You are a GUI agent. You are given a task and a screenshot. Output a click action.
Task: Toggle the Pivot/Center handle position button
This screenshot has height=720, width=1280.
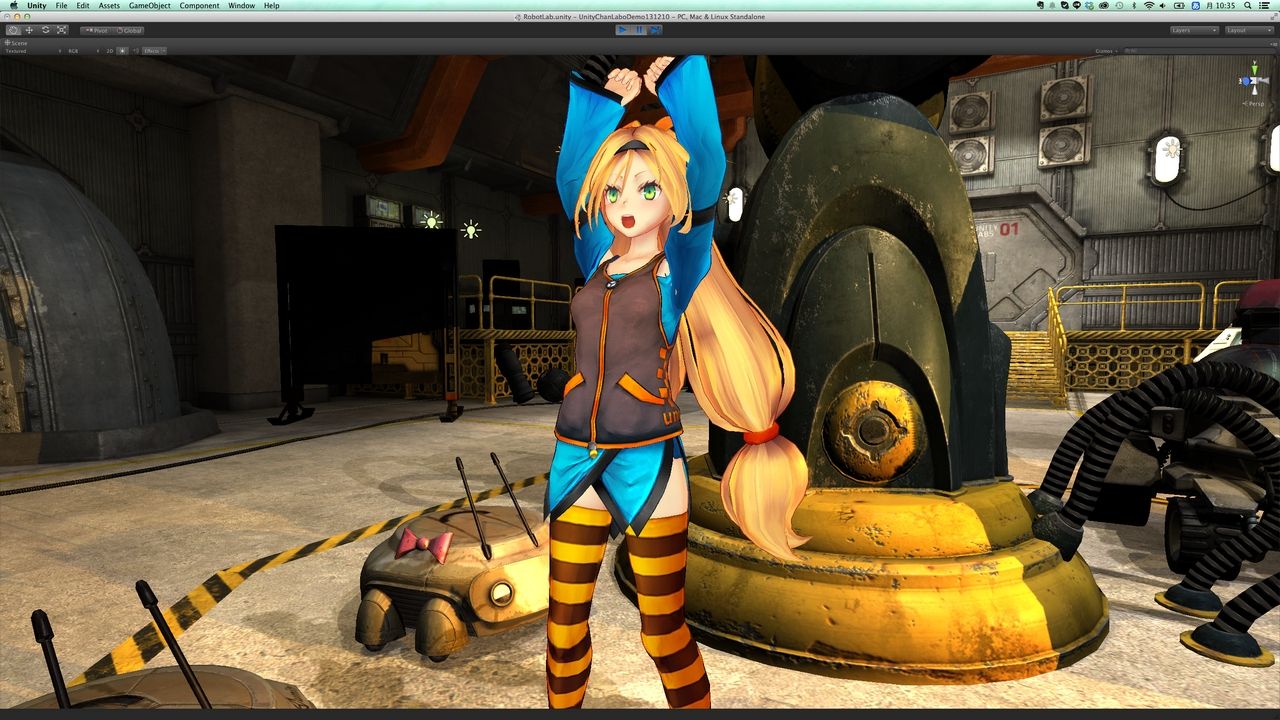(97, 30)
